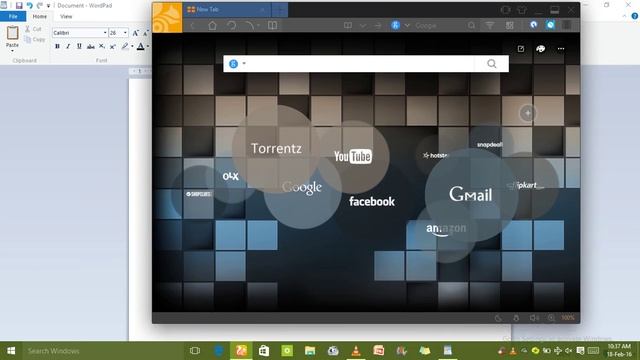
Task: Click the mouse gesture icon in browser status bar
Action: click(516, 318)
